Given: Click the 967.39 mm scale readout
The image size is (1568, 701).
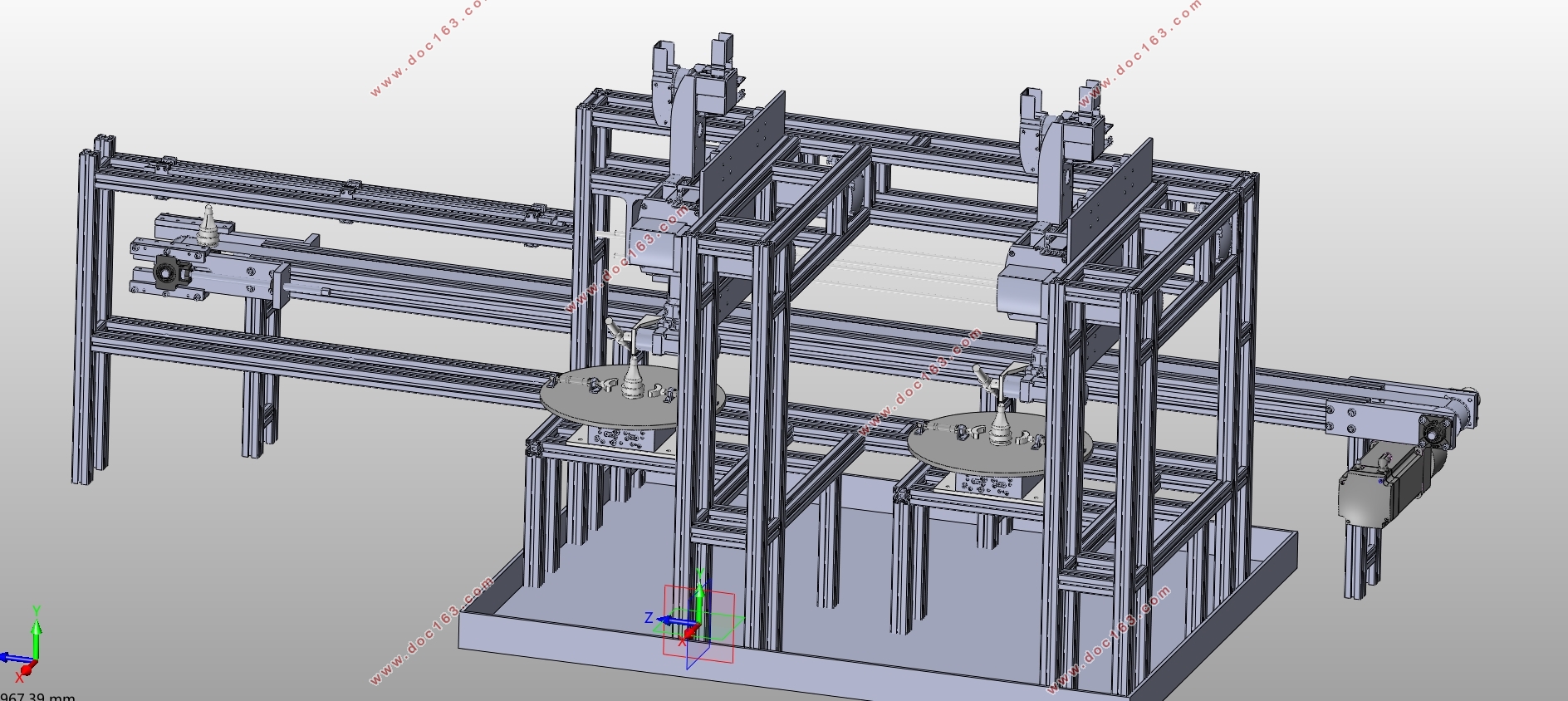Looking at the screenshot, I should click(x=37, y=696).
